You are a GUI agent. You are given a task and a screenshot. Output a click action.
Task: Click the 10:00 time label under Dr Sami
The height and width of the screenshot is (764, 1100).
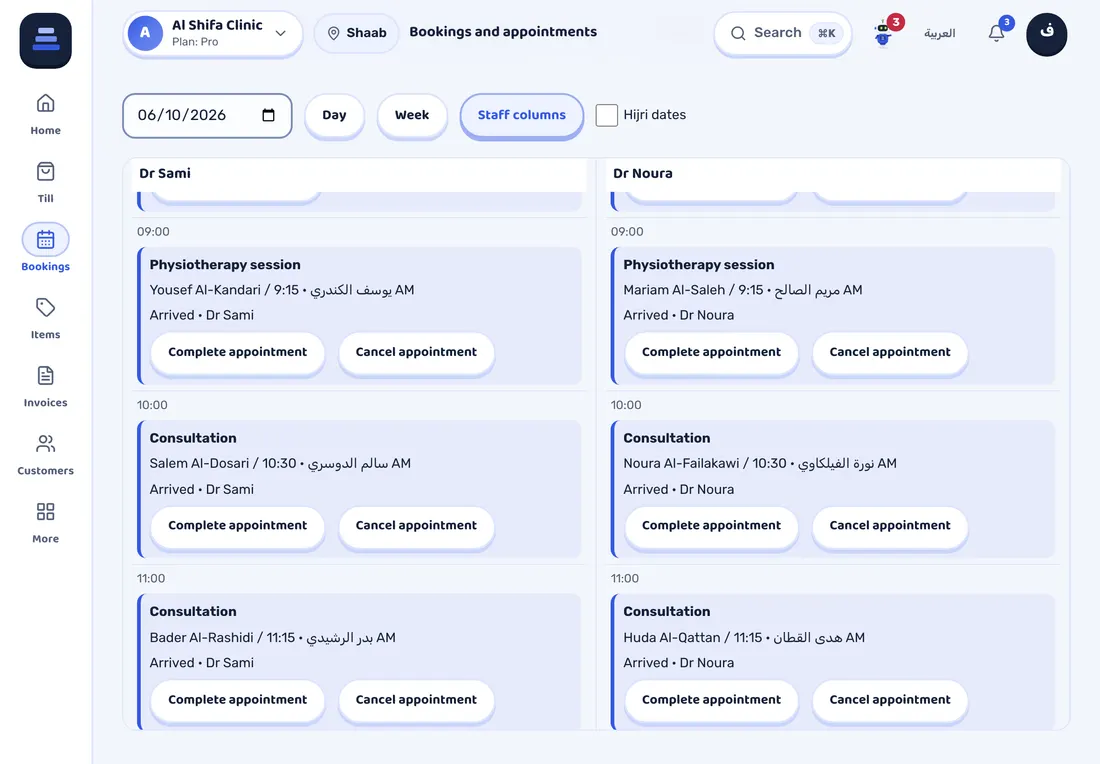[x=152, y=405]
